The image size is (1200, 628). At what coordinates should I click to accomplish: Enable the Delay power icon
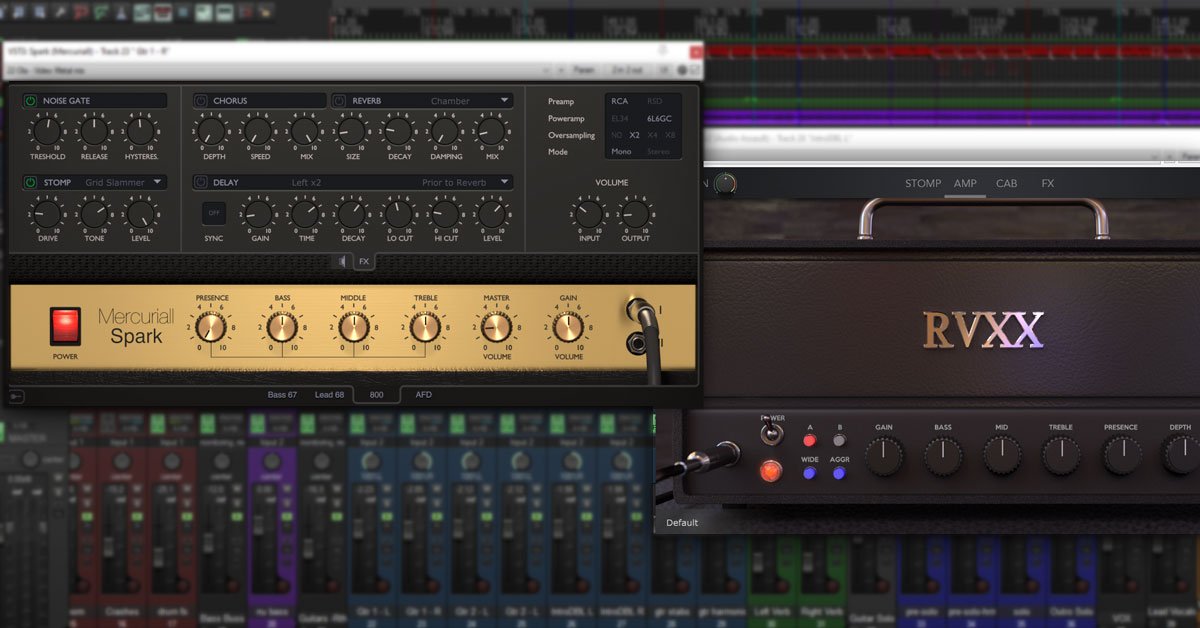[x=201, y=183]
